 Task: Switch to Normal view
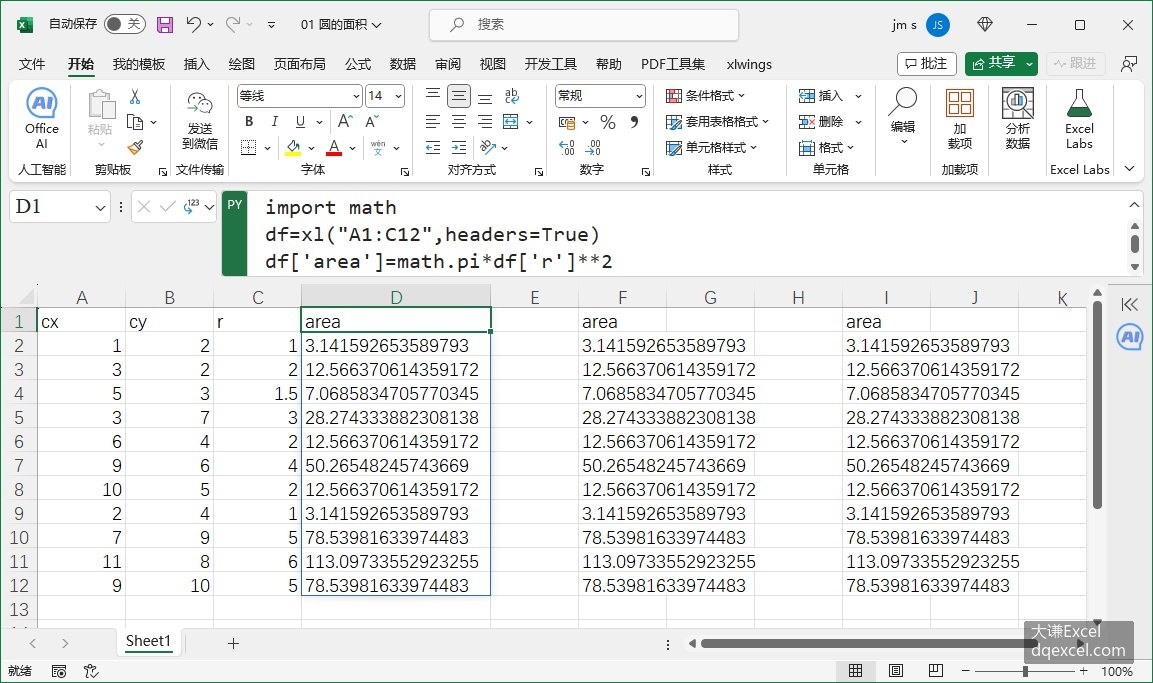855,671
